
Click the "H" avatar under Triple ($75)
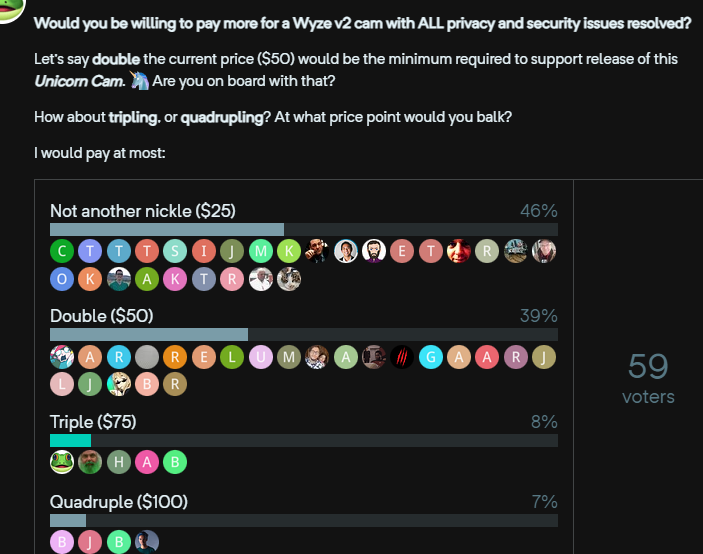[119, 462]
